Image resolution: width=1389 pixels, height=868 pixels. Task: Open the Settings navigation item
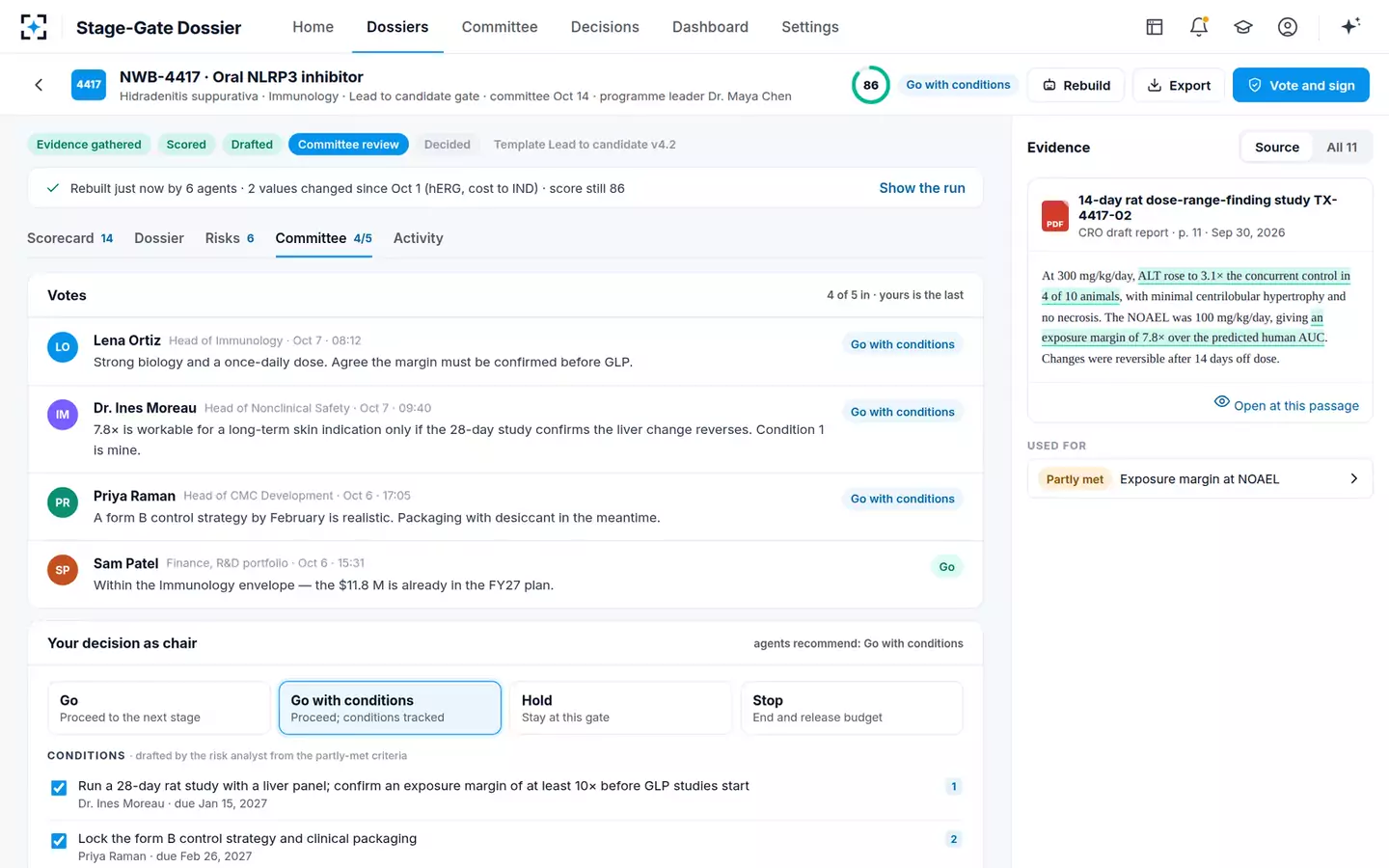point(810,27)
